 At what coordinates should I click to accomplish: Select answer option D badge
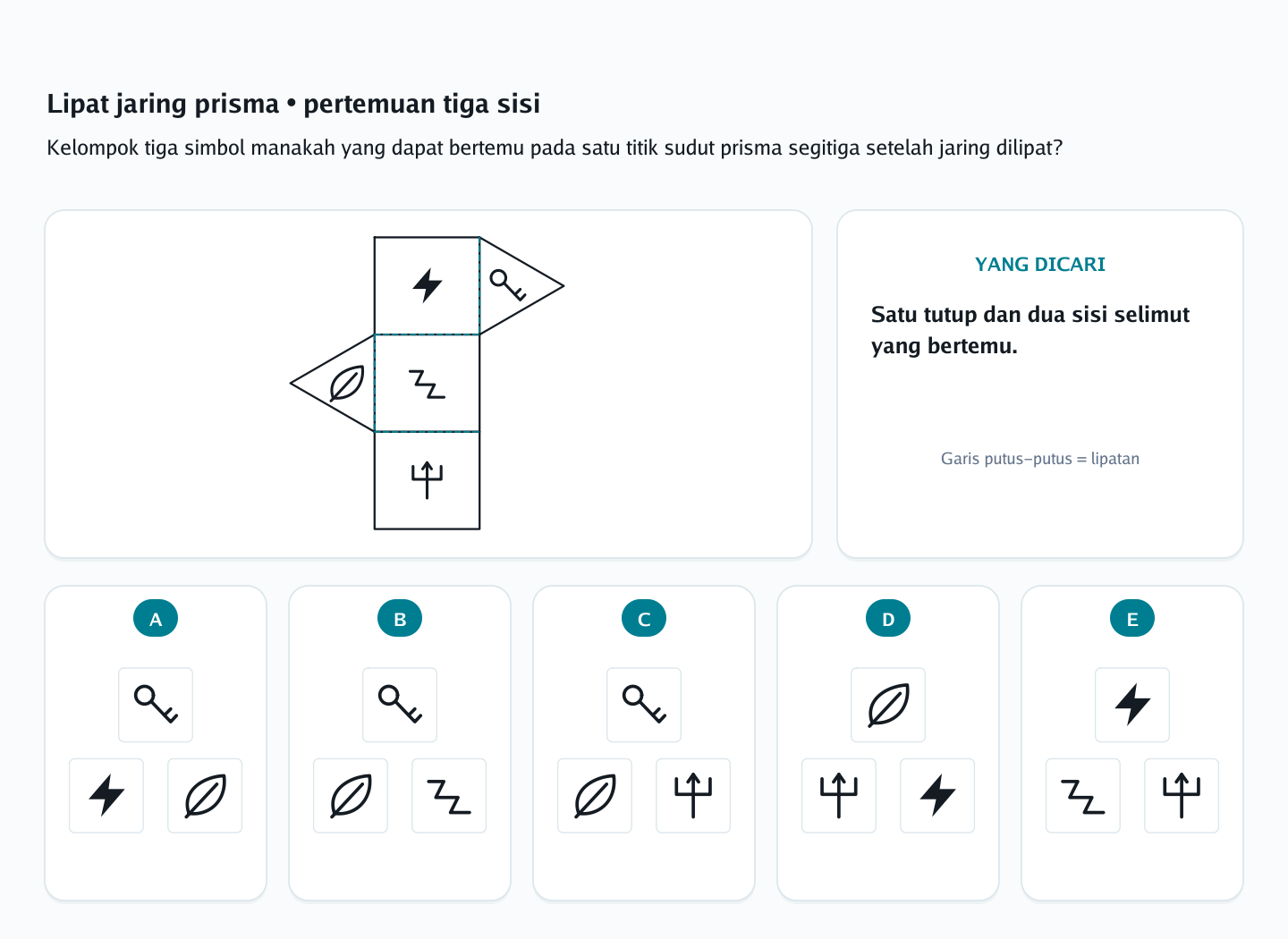[x=888, y=618]
